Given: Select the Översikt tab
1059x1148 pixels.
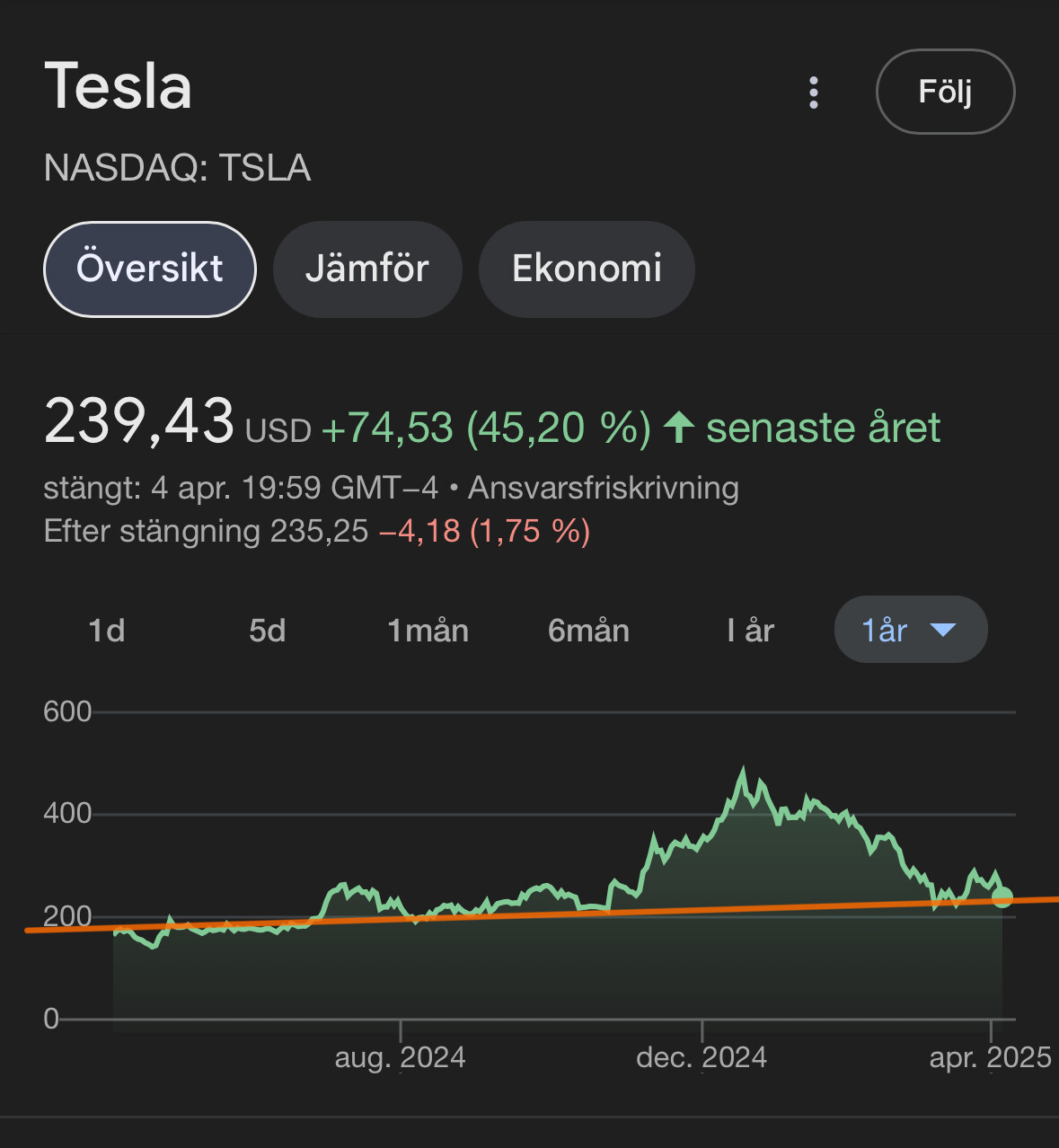Looking at the screenshot, I should [150, 269].
